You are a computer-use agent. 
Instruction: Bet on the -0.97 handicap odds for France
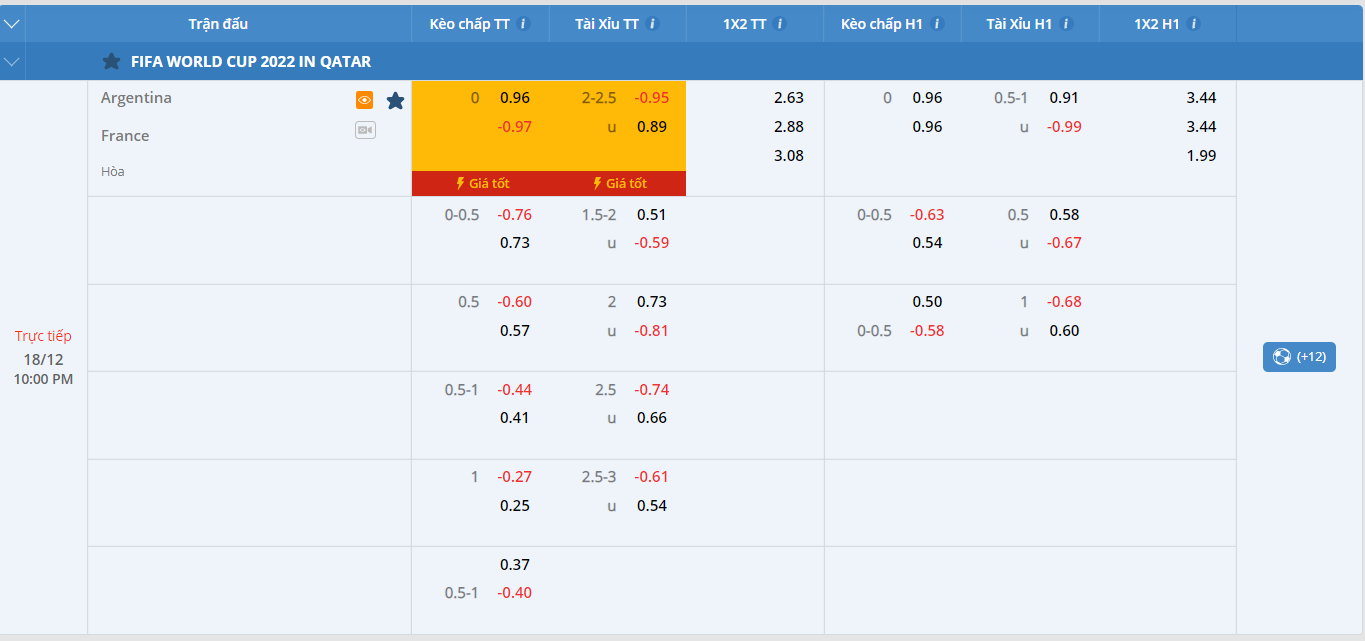(x=515, y=127)
